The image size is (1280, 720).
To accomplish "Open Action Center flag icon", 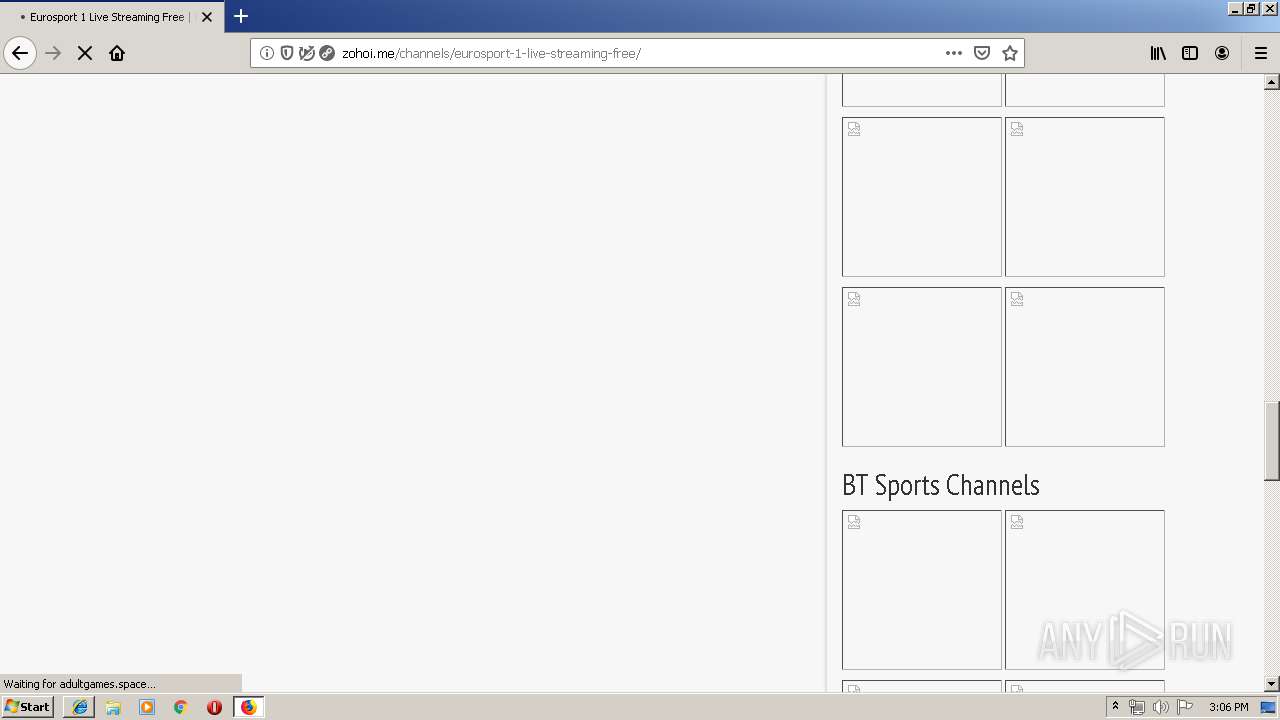I will pyautogui.click(x=1185, y=707).
